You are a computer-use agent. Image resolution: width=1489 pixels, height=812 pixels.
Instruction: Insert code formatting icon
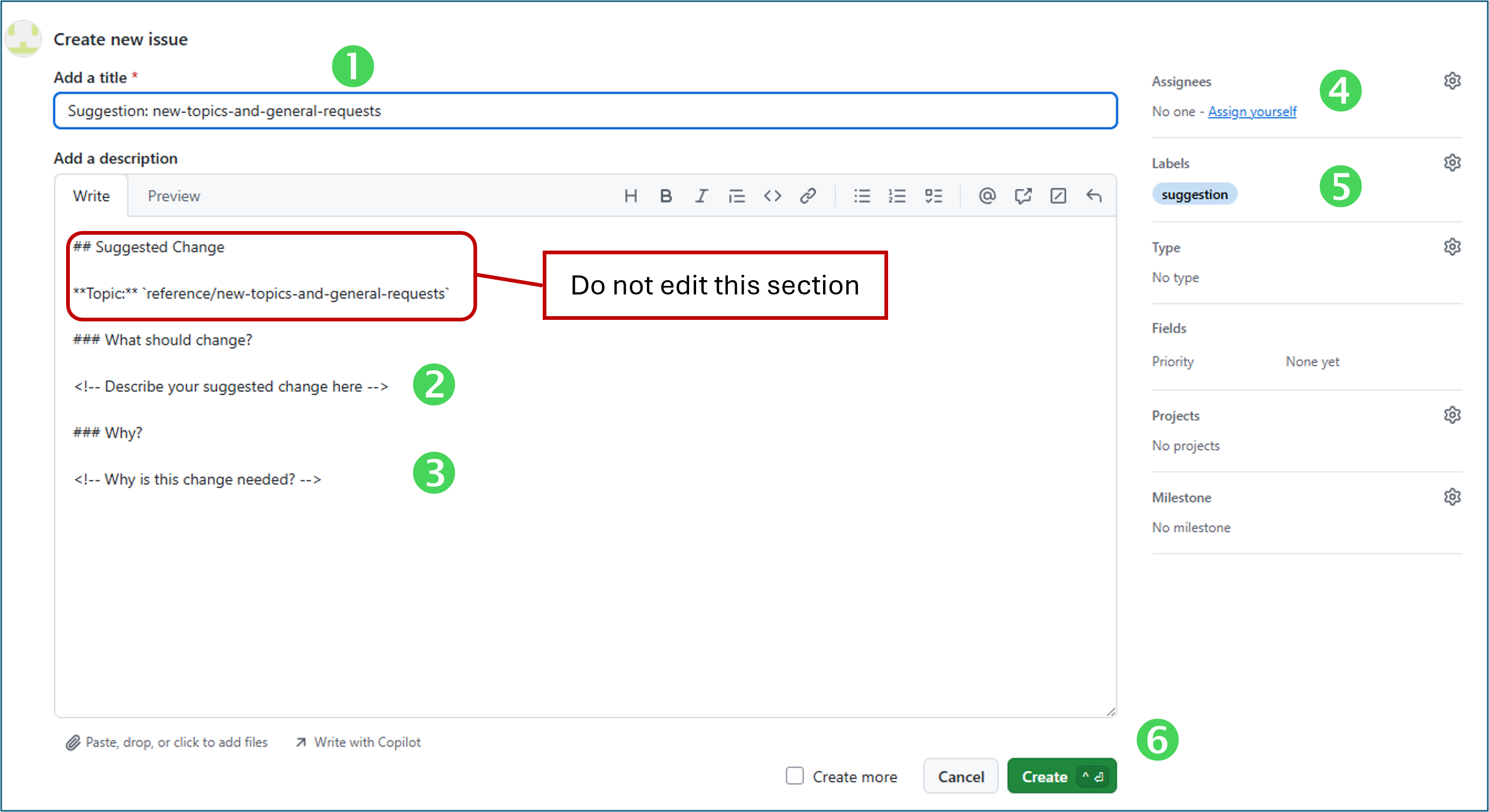(772, 196)
